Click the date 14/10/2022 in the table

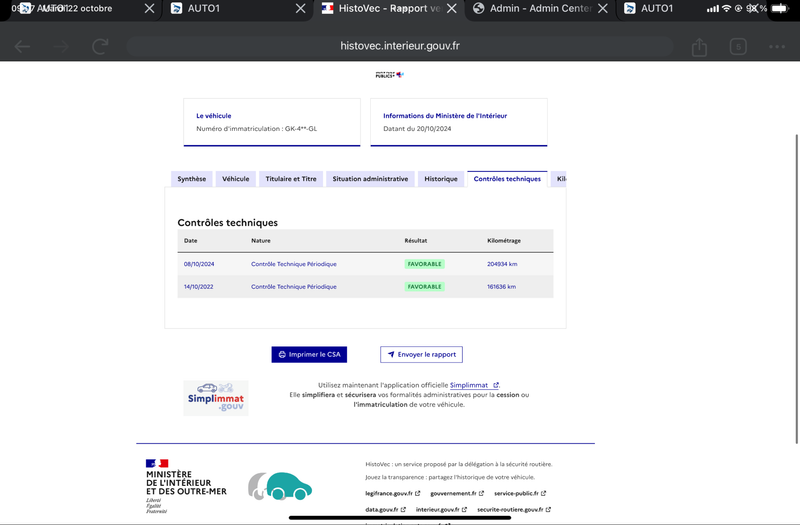pyautogui.click(x=198, y=287)
